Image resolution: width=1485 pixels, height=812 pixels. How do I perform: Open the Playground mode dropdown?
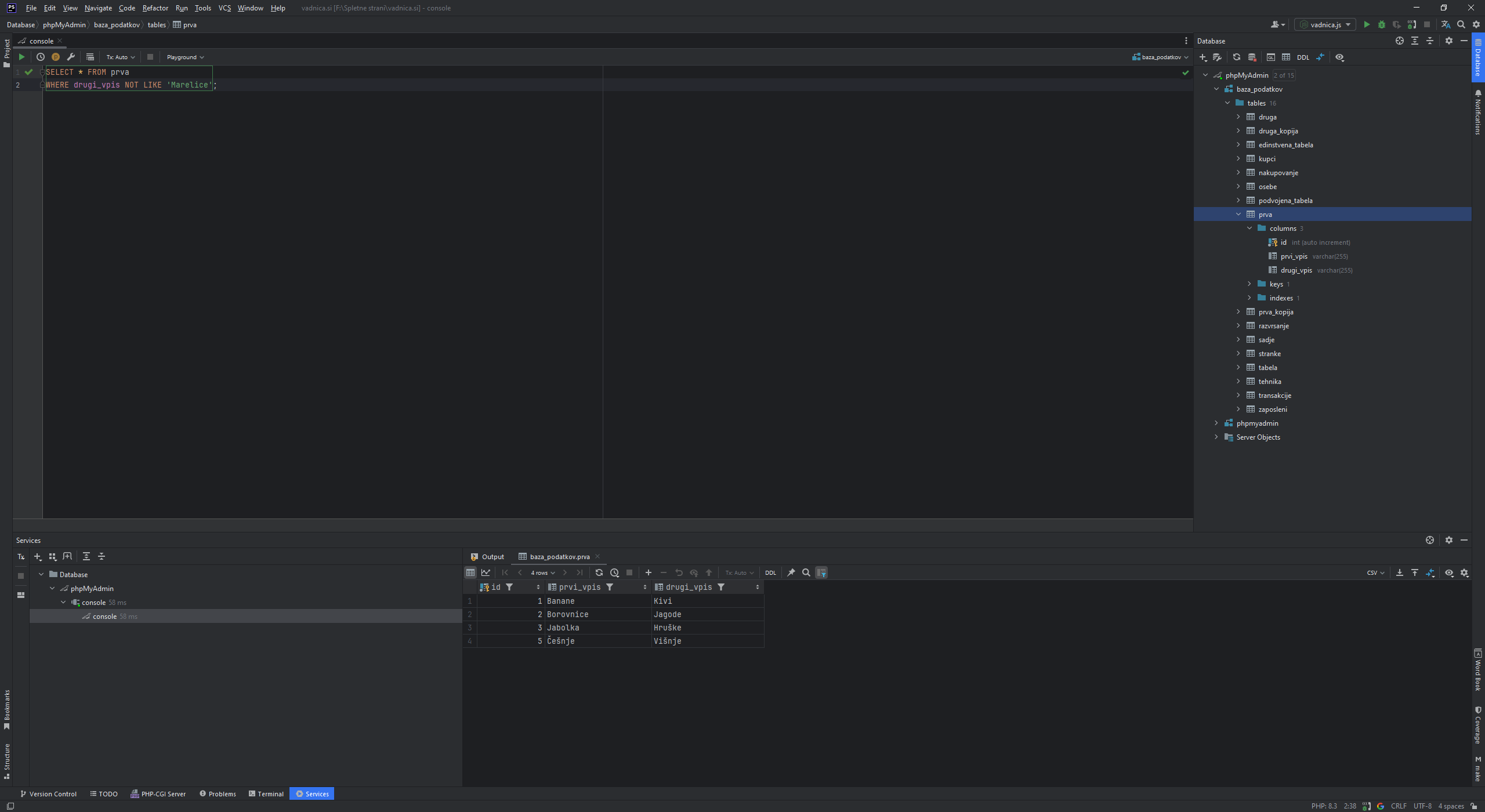(x=185, y=57)
